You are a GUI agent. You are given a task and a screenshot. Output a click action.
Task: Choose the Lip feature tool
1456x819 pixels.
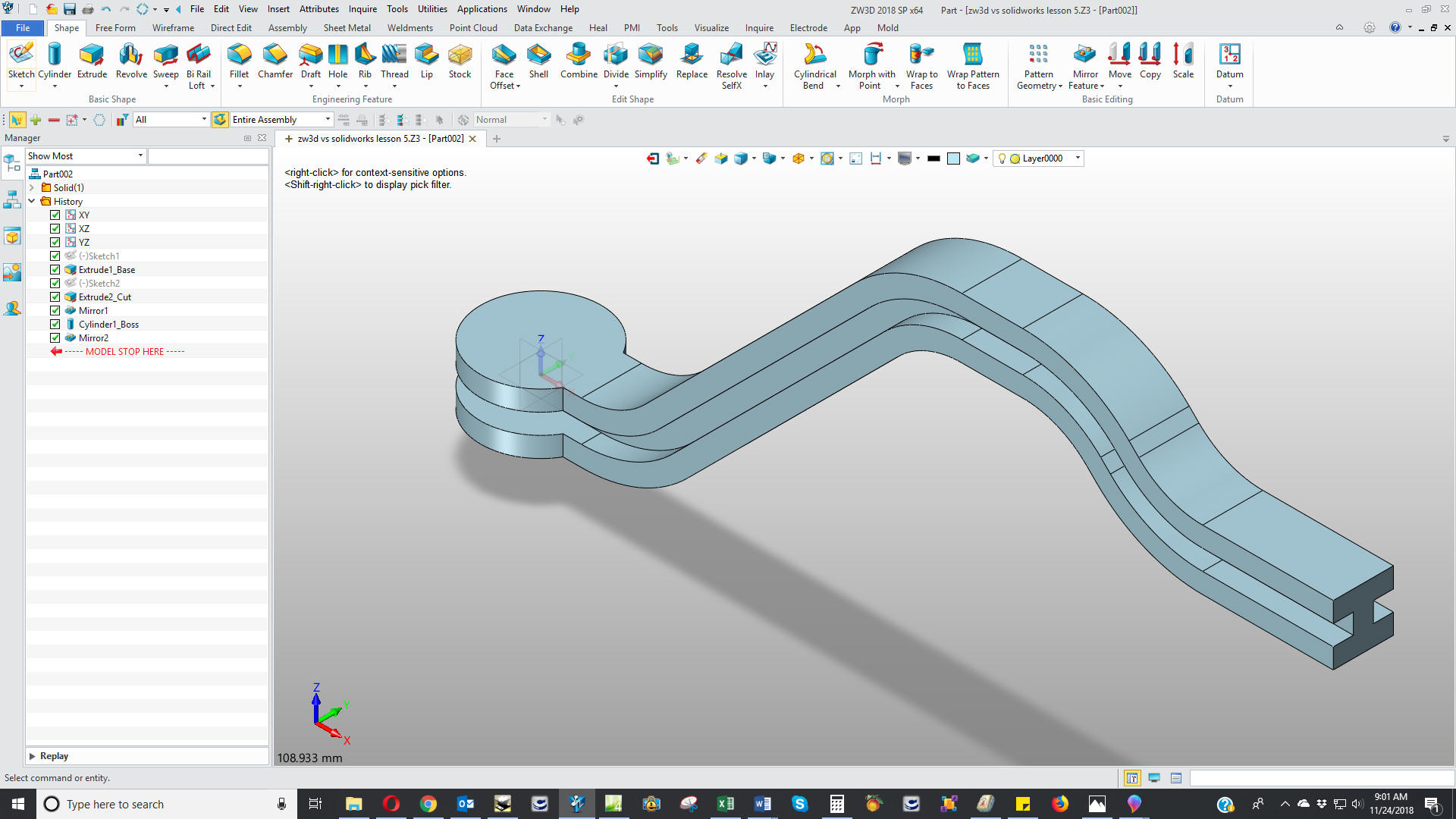(x=427, y=61)
